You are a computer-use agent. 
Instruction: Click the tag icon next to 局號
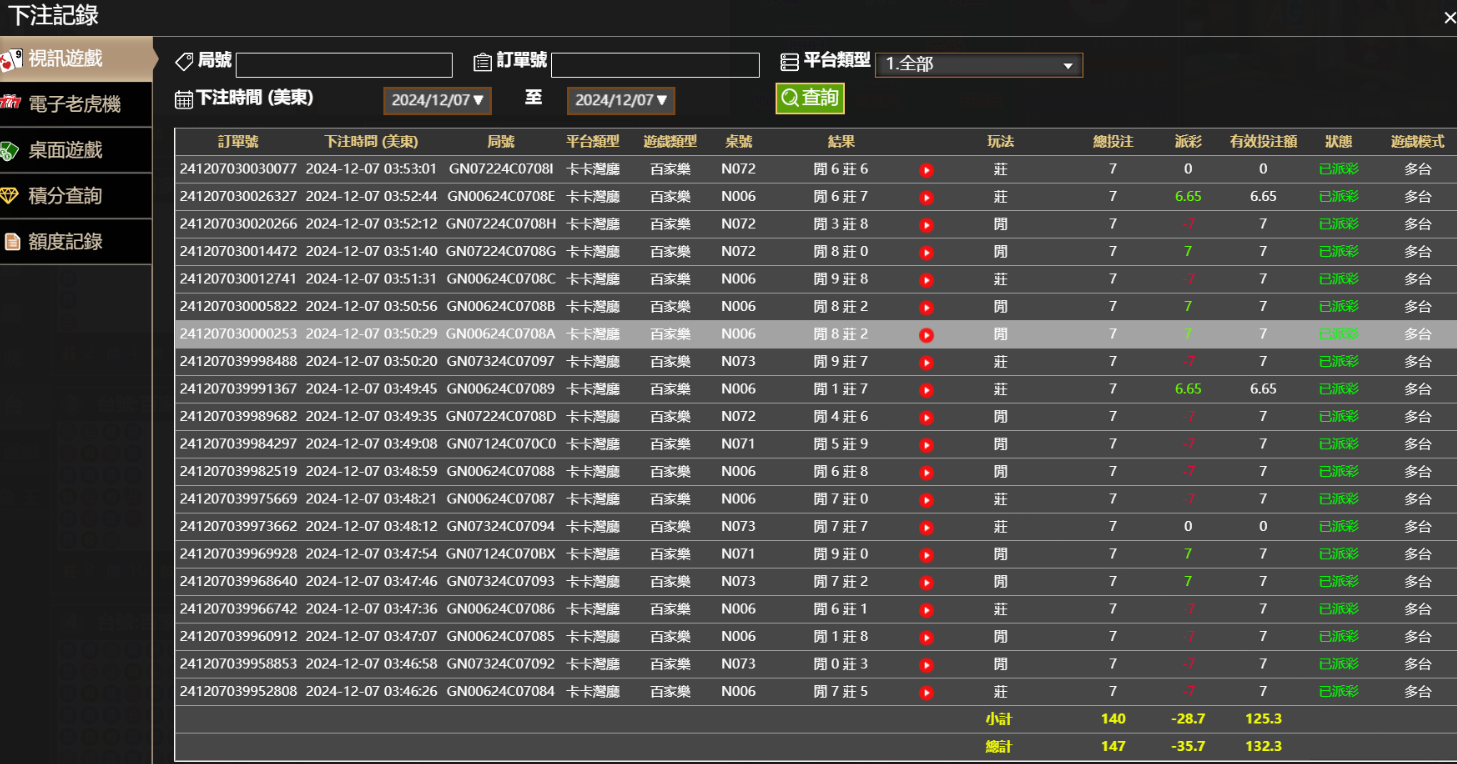click(184, 62)
